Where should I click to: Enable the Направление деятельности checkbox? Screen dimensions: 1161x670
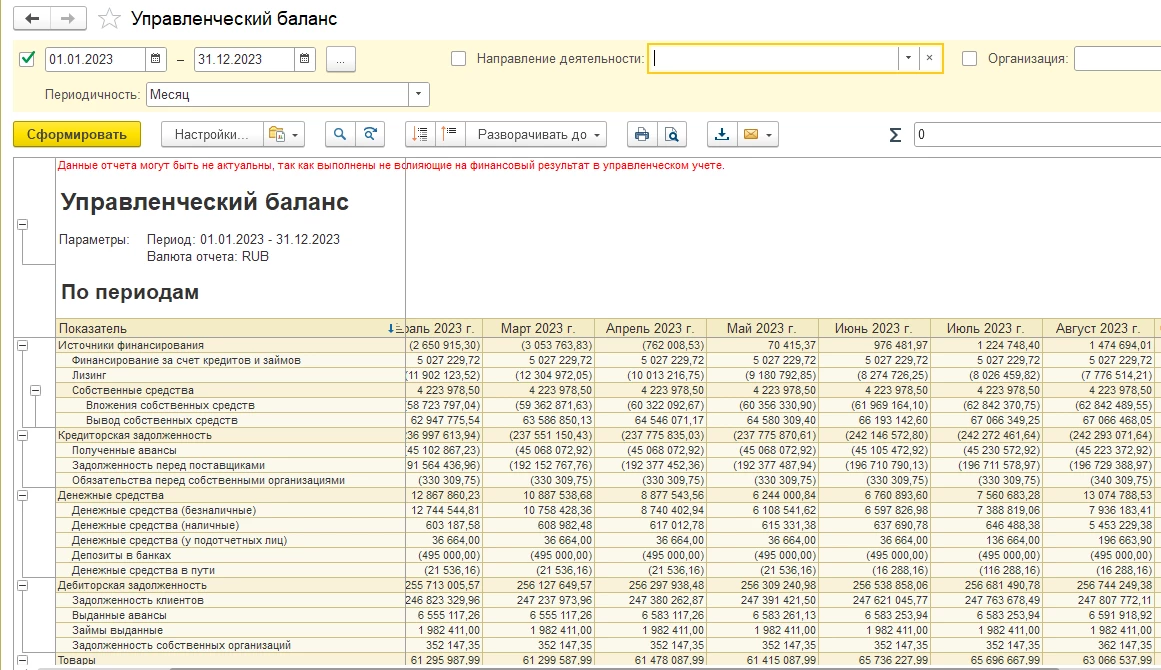458,59
